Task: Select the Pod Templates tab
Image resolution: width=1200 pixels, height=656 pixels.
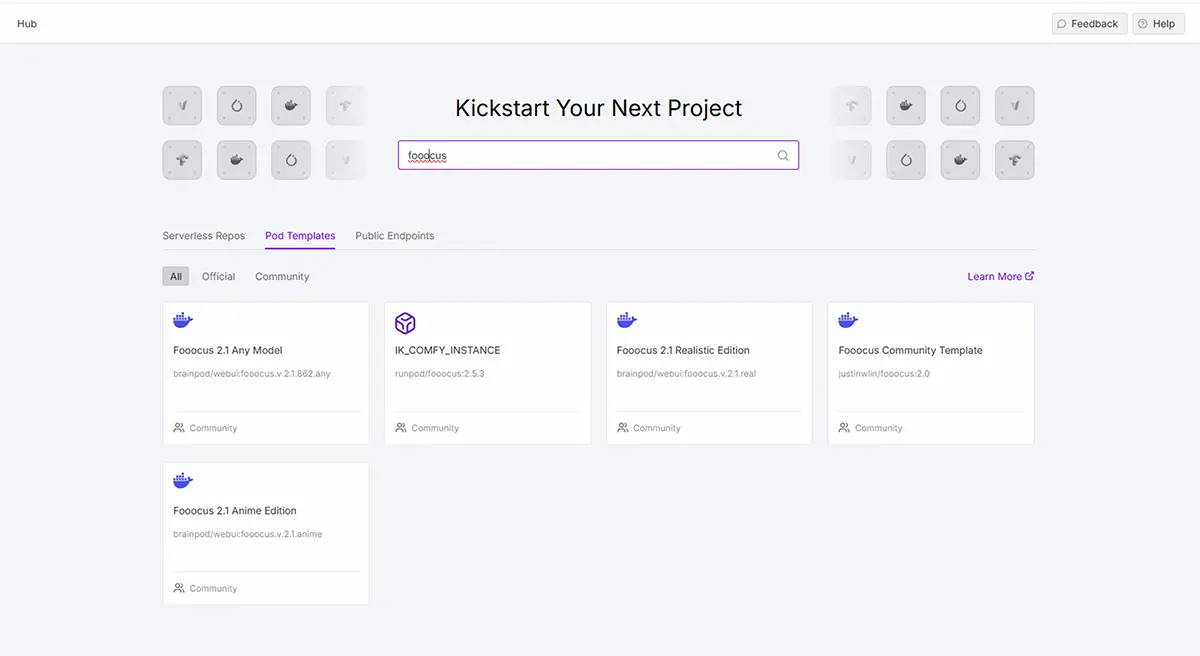Action: click(x=300, y=236)
